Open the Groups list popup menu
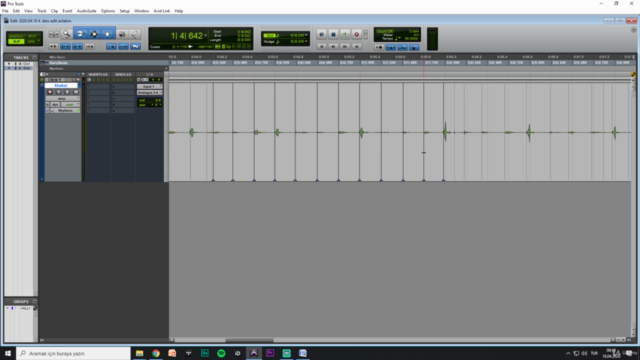The width and height of the screenshot is (640, 360). point(34,302)
